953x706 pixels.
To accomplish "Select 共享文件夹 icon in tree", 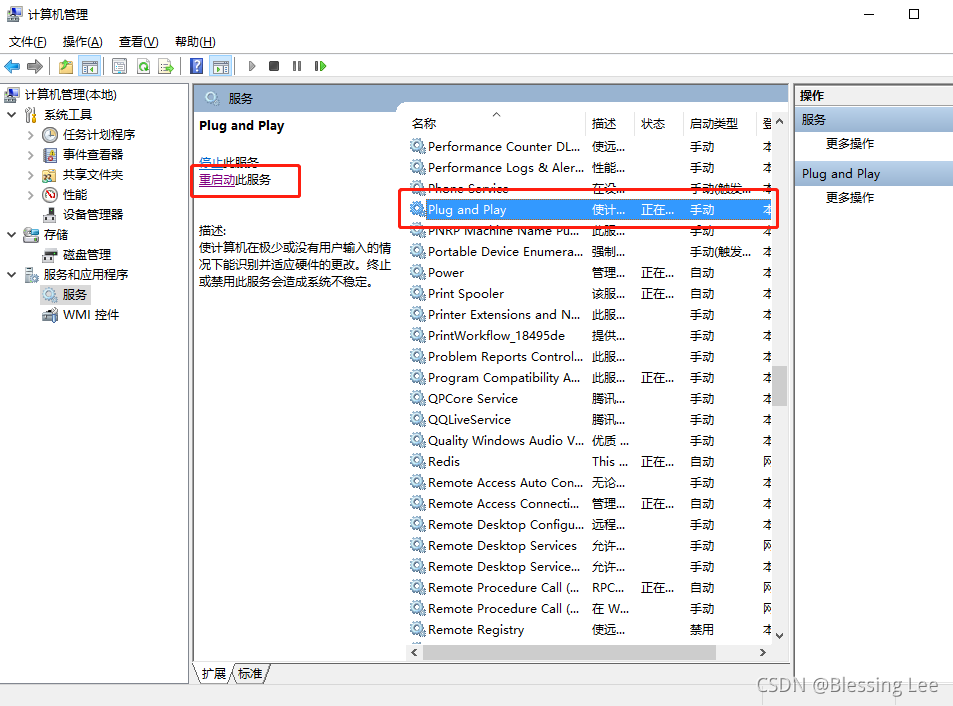I will [49, 176].
